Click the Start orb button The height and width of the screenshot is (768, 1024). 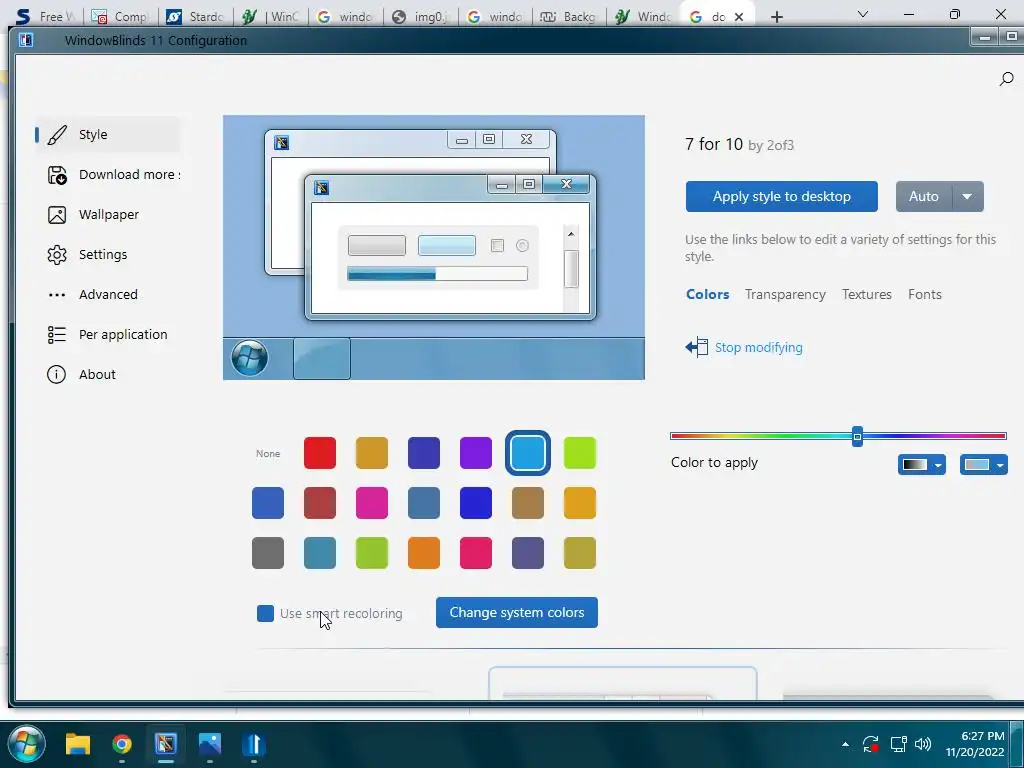point(26,744)
